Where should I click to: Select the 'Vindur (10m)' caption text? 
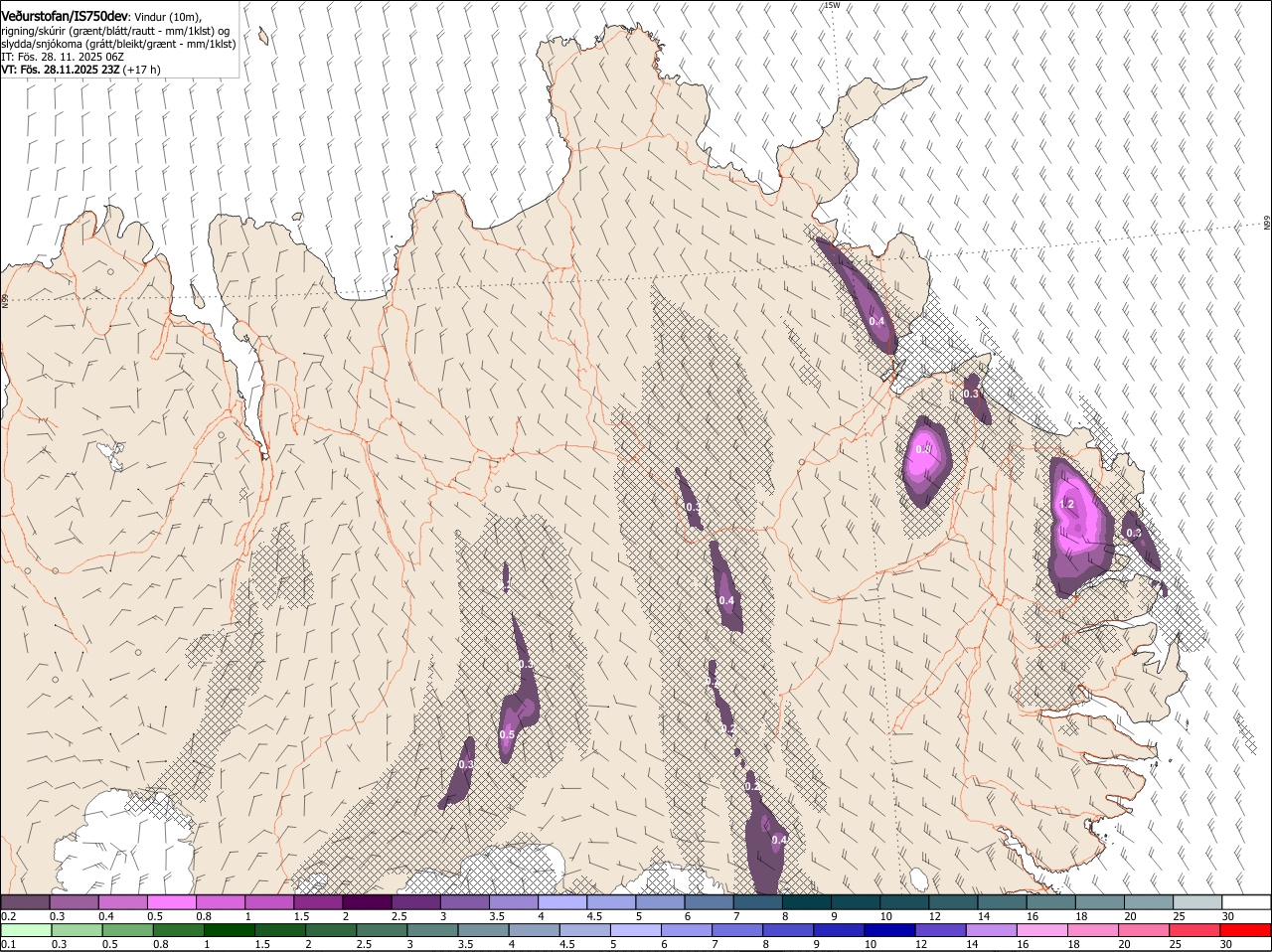pyautogui.click(x=167, y=17)
